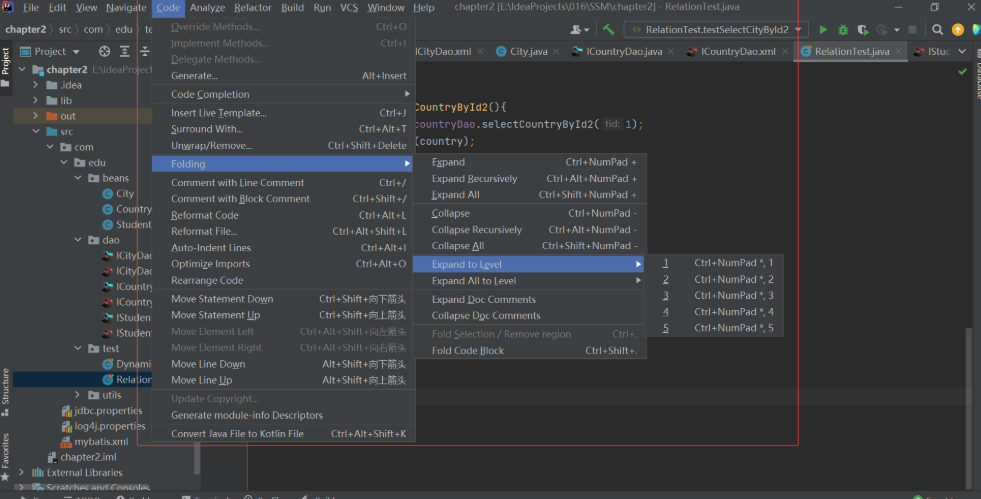Viewport: 981px width, 499px height.
Task: Open the IntelliJ IDEA logo icon
Action: pyautogui.click(x=8, y=8)
